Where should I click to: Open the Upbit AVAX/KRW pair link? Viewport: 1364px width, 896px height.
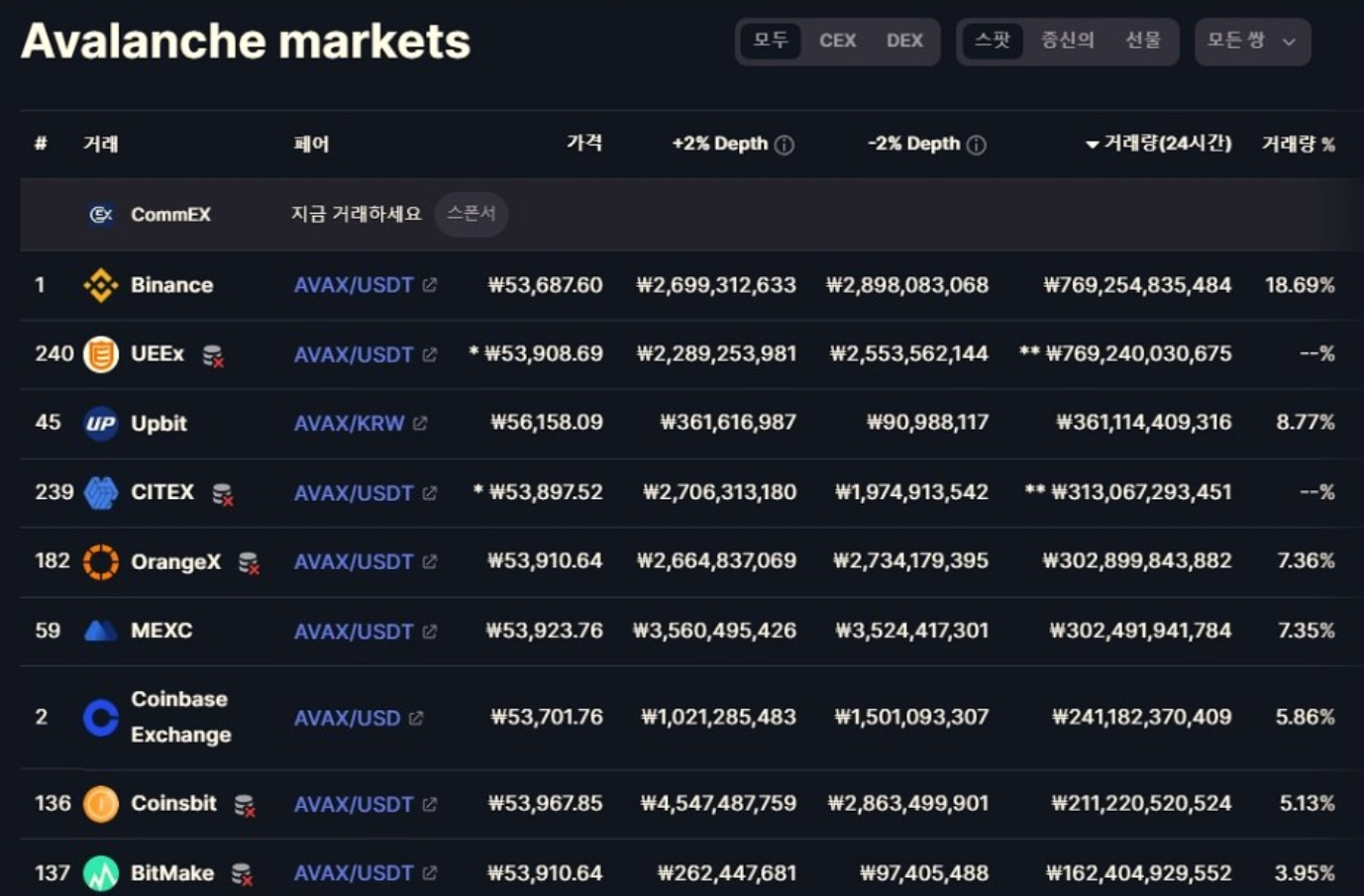349,424
